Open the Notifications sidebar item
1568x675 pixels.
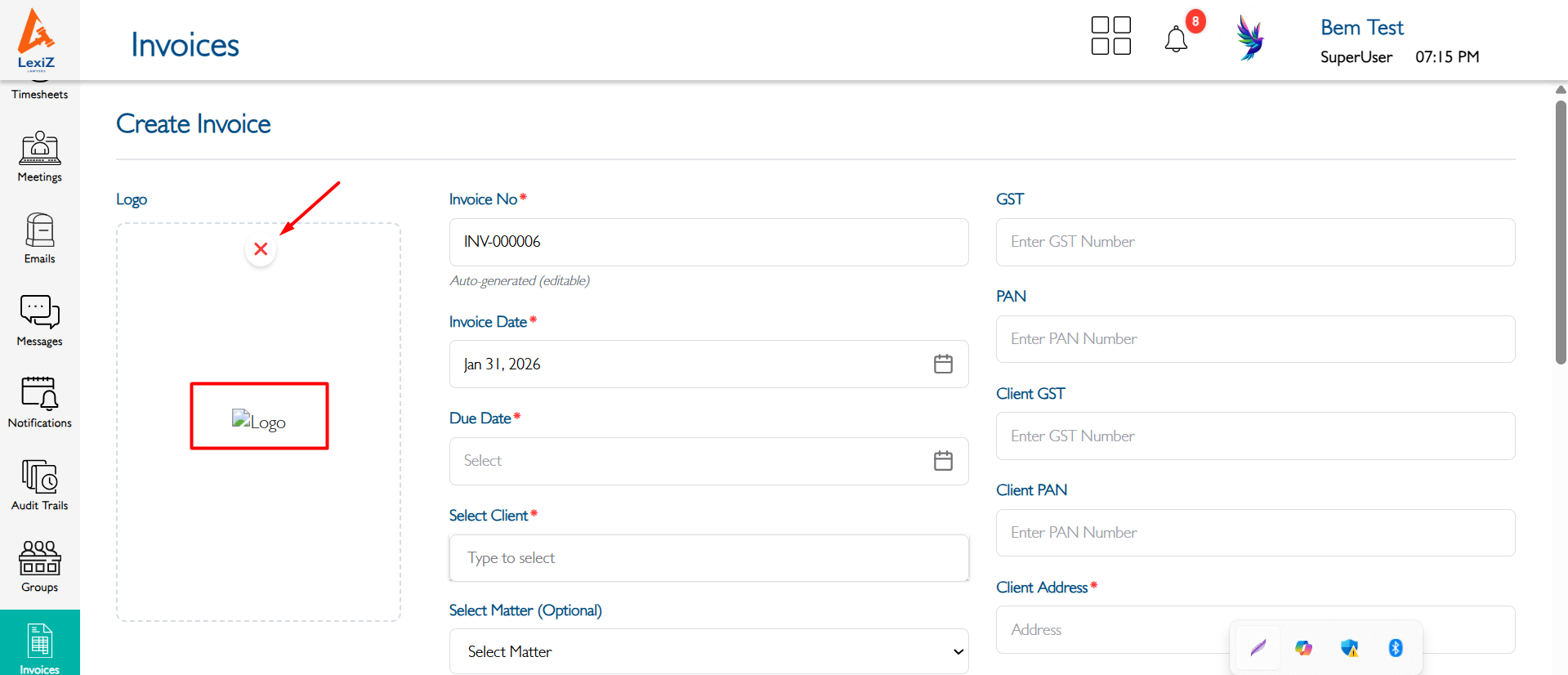coord(39,402)
